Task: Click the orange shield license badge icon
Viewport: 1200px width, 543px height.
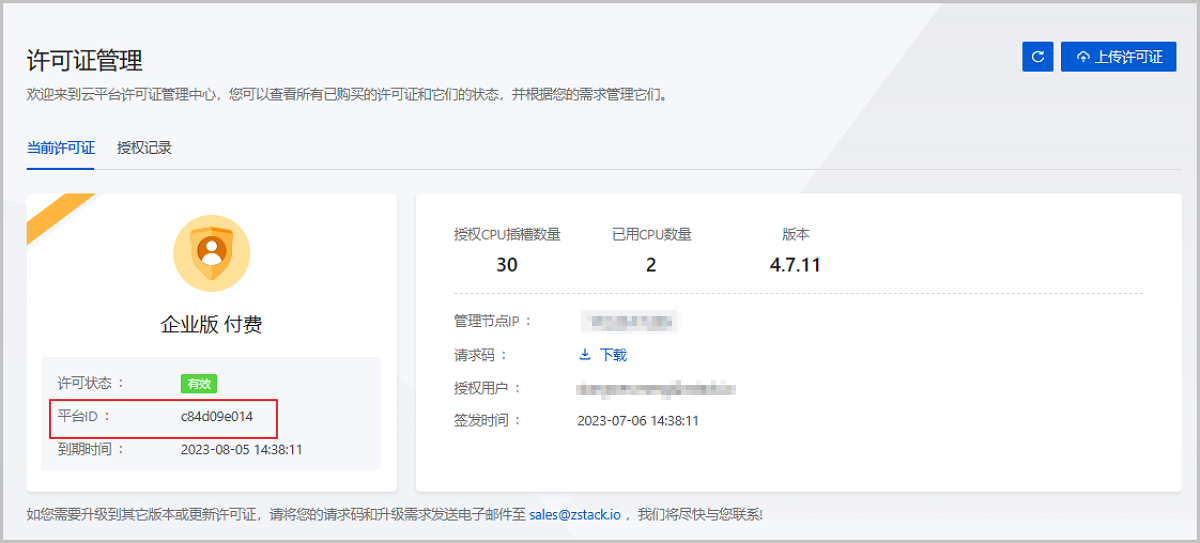Action: pos(211,252)
